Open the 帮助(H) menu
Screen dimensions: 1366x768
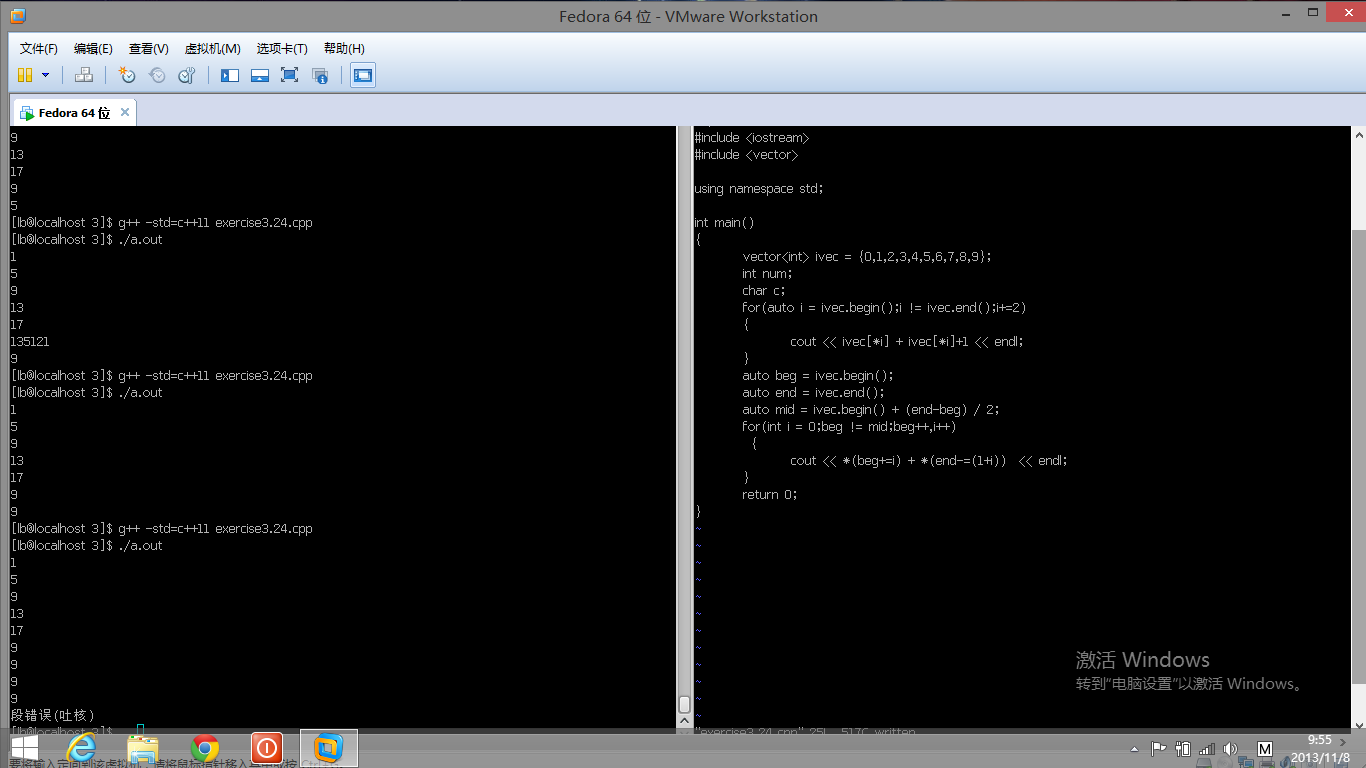coord(343,48)
